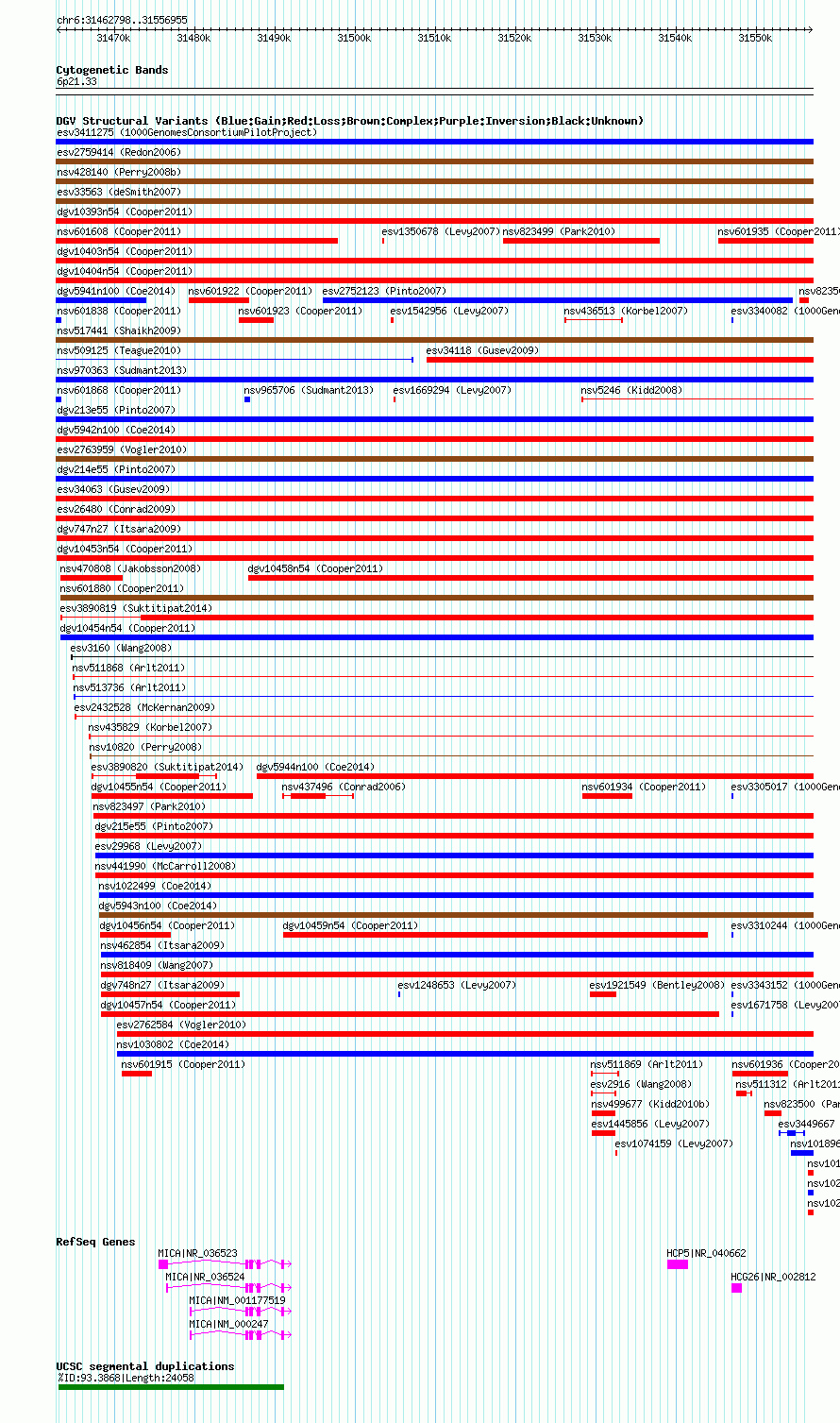
Task: Click esv29968 (Levy2007) label
Action: (148, 846)
